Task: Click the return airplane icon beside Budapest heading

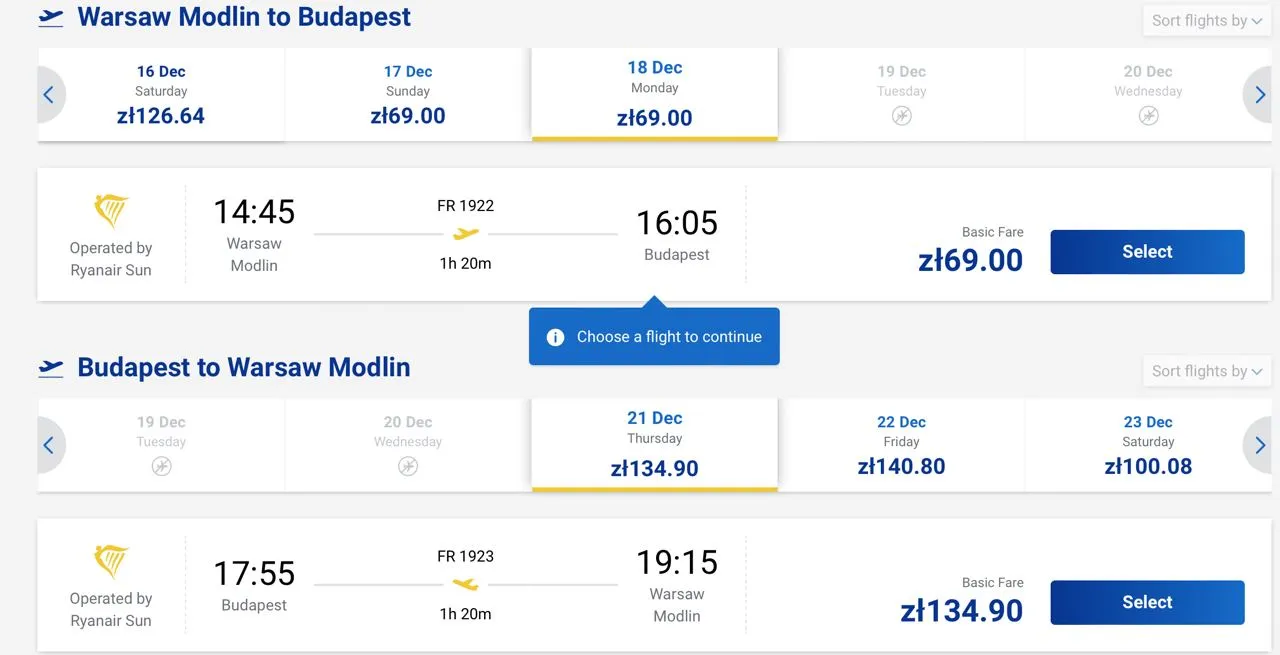Action: coord(51,368)
